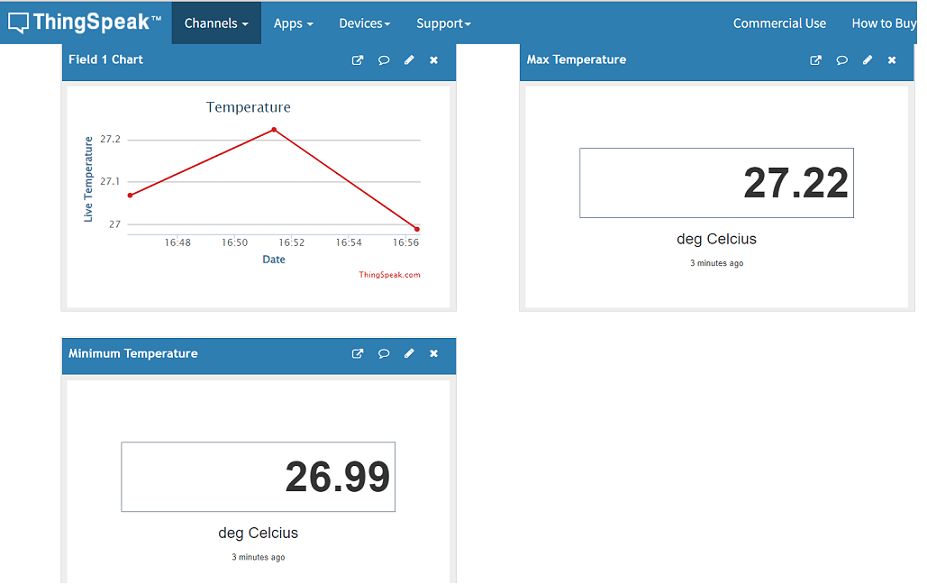Viewport: 927px width, 584px height.
Task: Open the Apps dropdown menu
Action: coord(293,23)
